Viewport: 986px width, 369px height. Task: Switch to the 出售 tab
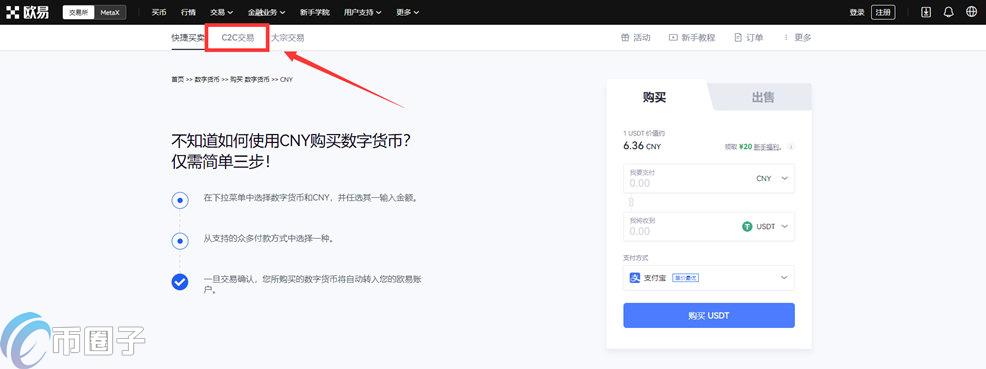(763, 97)
